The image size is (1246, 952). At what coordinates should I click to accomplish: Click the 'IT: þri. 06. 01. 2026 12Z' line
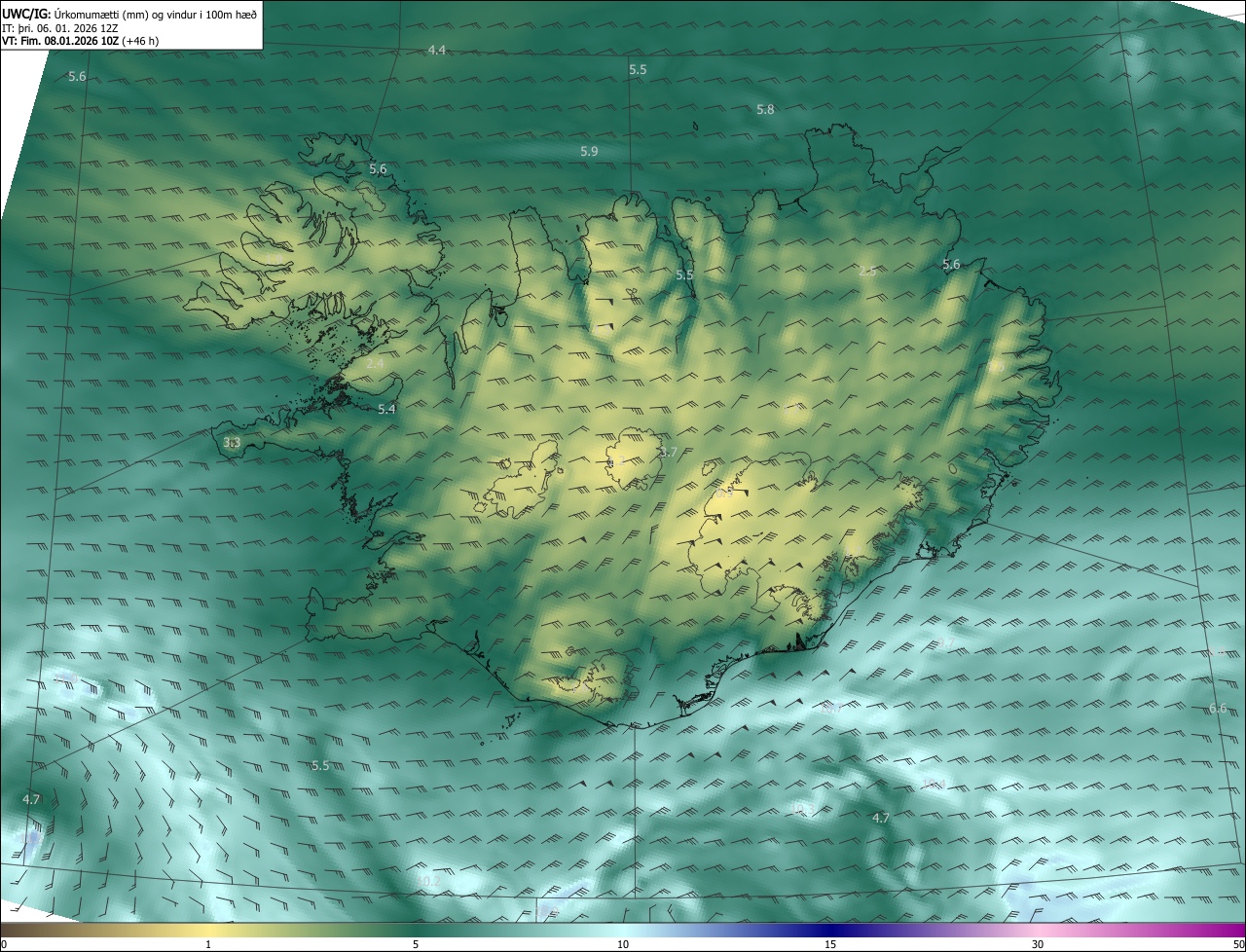[x=60, y=28]
